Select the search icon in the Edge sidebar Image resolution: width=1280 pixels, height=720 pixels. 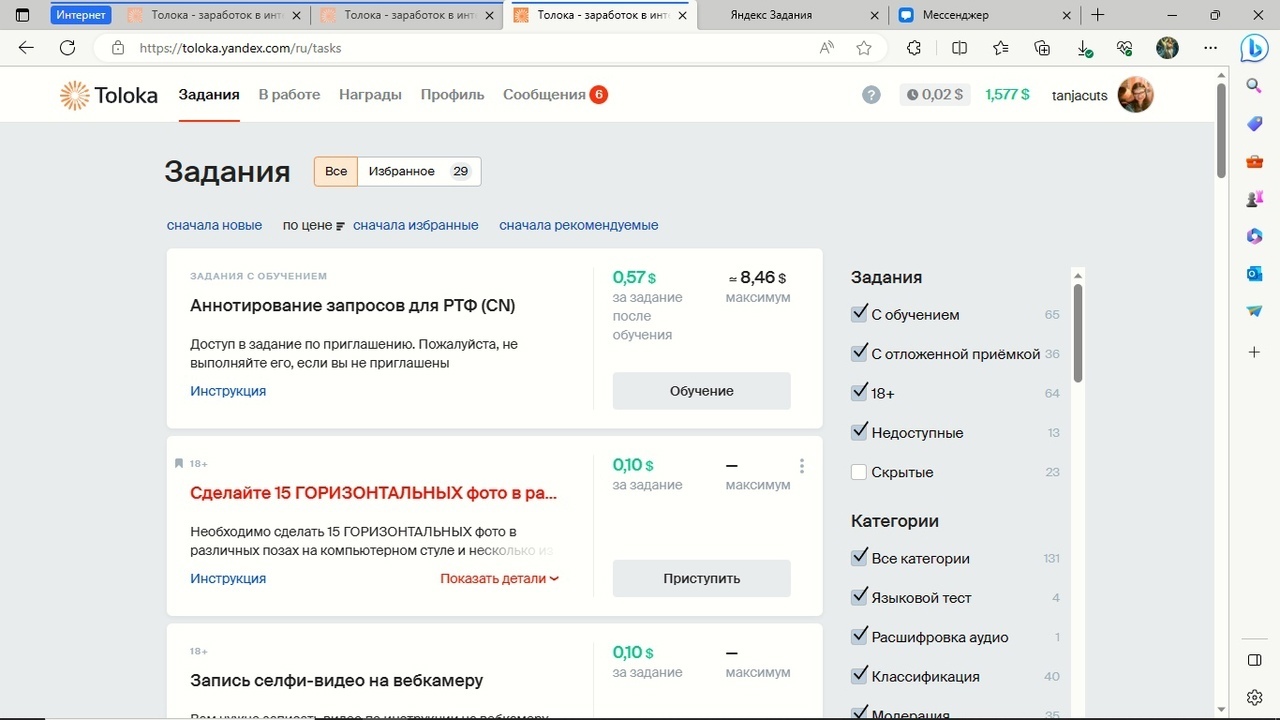pos(1254,86)
